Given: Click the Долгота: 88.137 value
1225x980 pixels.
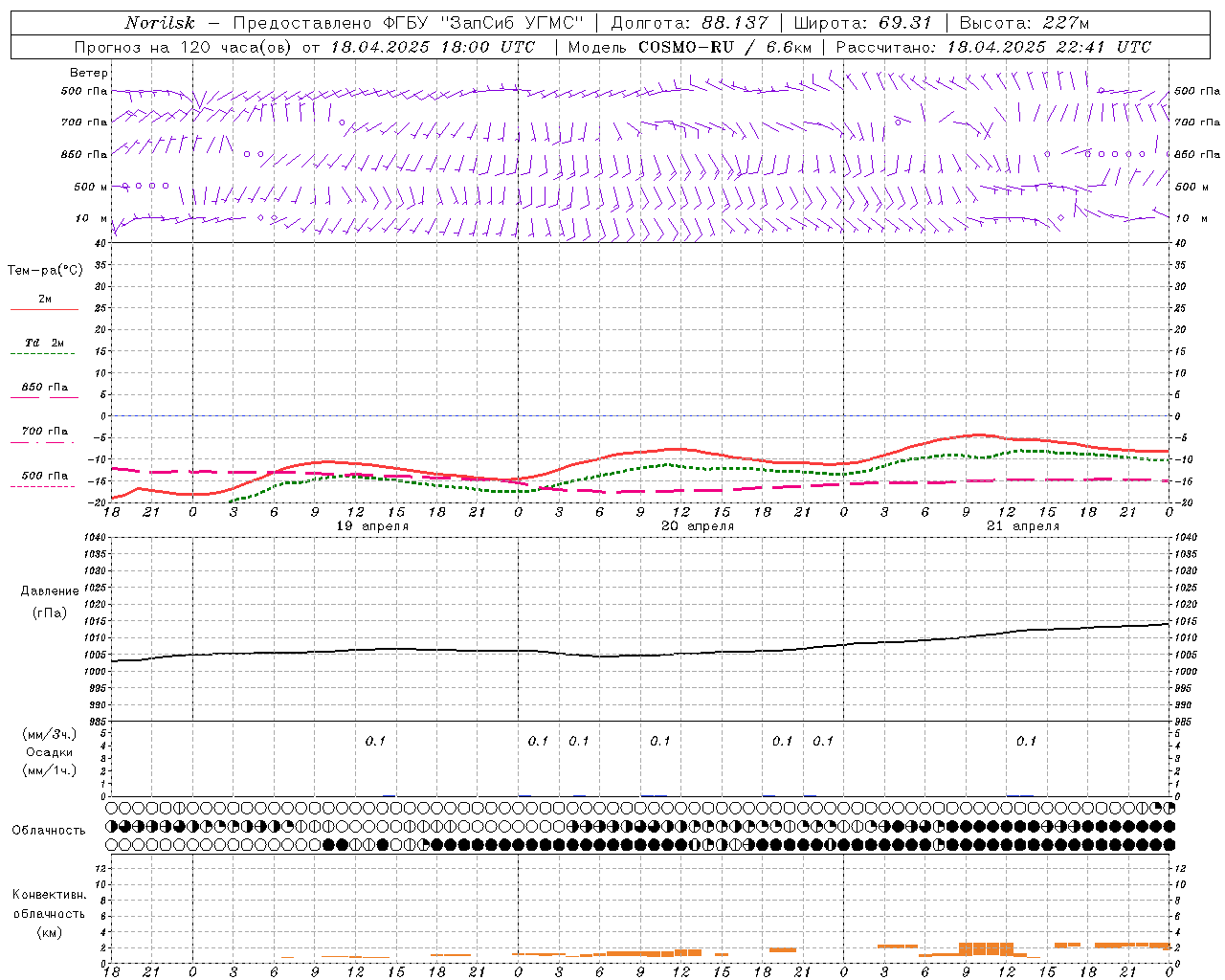Looking at the screenshot, I should (689, 23).
